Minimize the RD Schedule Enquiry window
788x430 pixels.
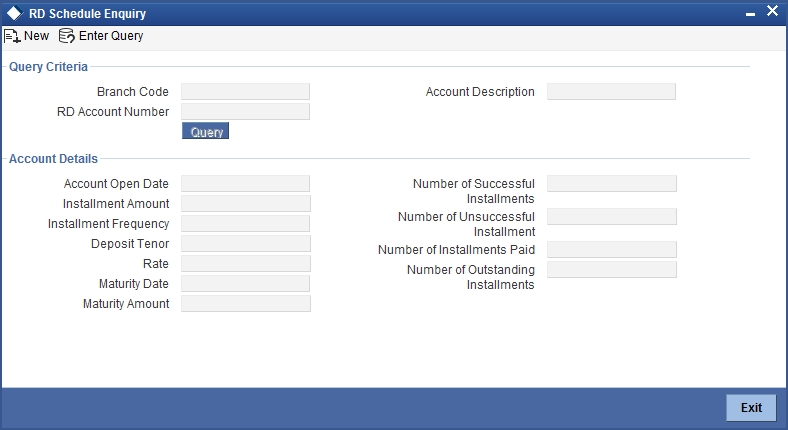(x=750, y=15)
